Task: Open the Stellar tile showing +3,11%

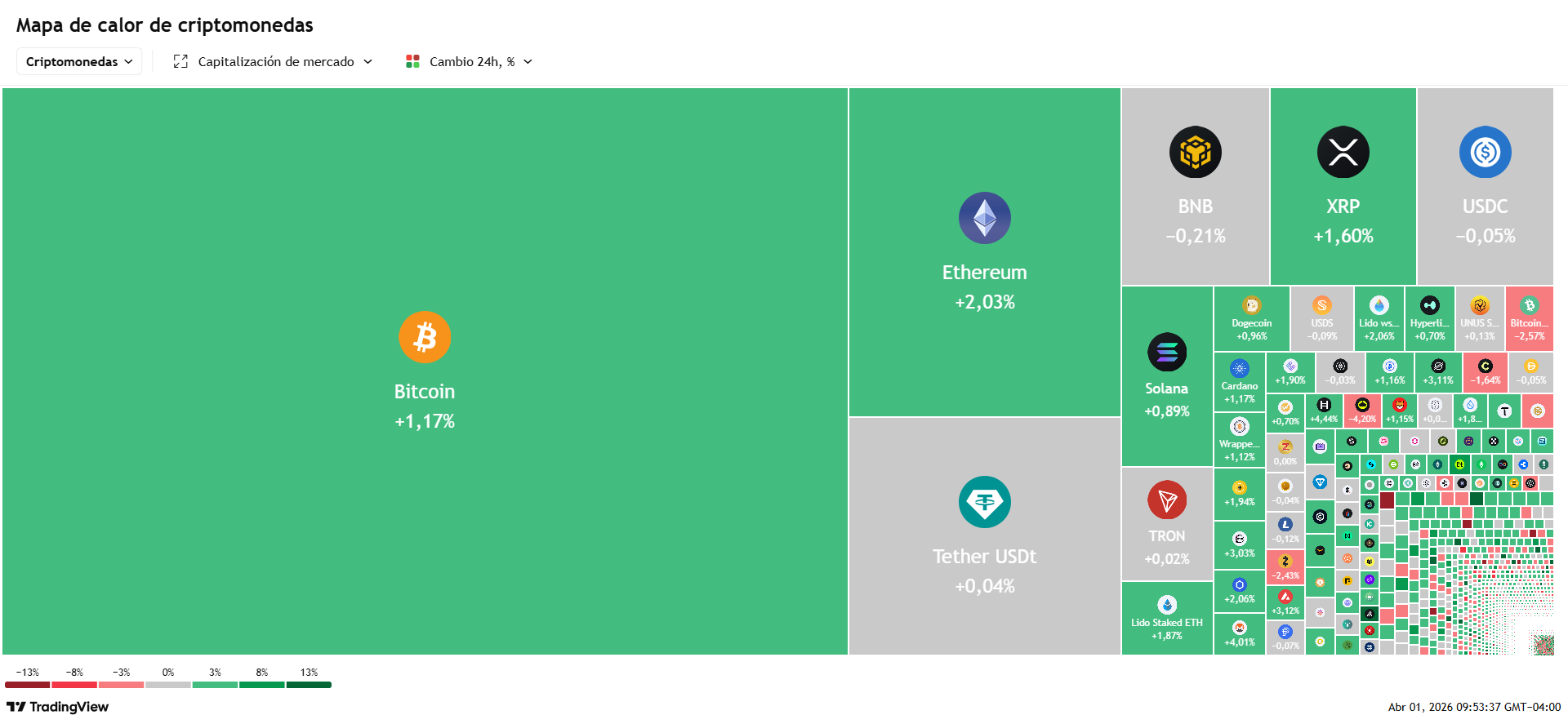Action: tap(1438, 372)
